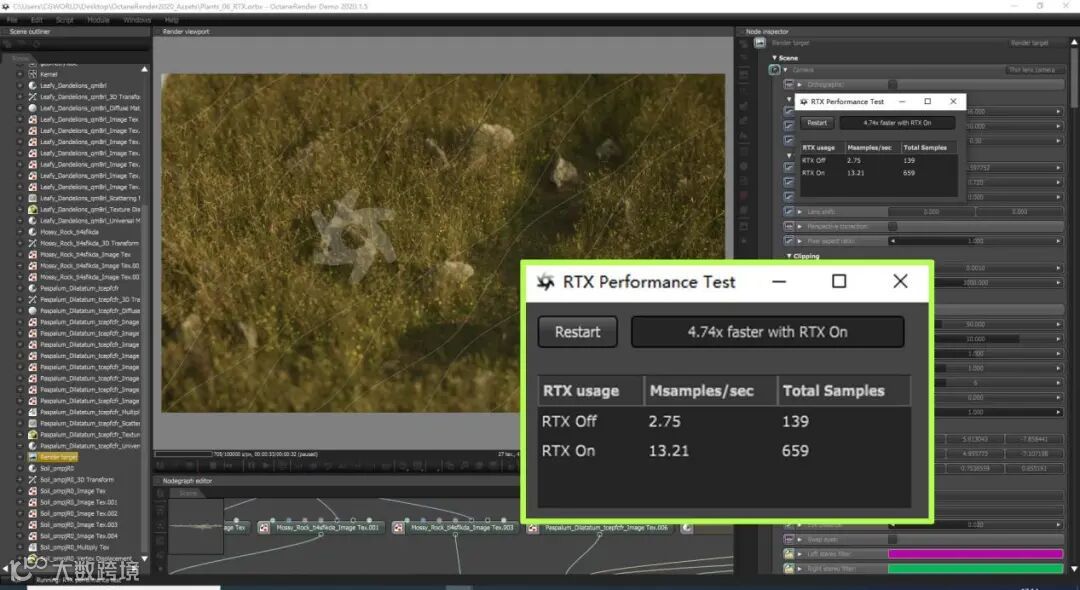Expand Mossy_Rock_b4sfkda row in the outliner

click(20, 232)
